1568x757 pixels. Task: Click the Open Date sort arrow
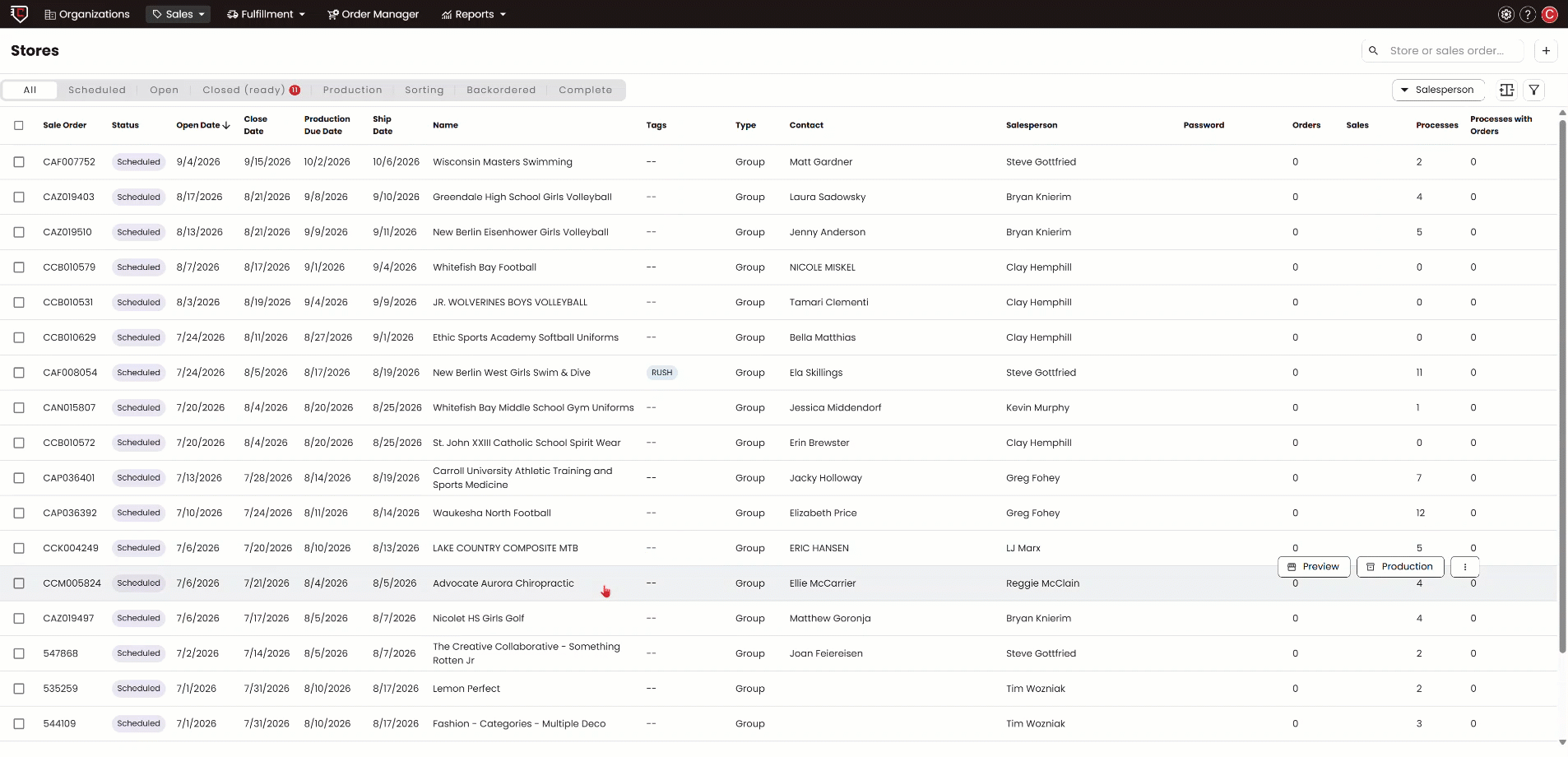click(x=226, y=125)
